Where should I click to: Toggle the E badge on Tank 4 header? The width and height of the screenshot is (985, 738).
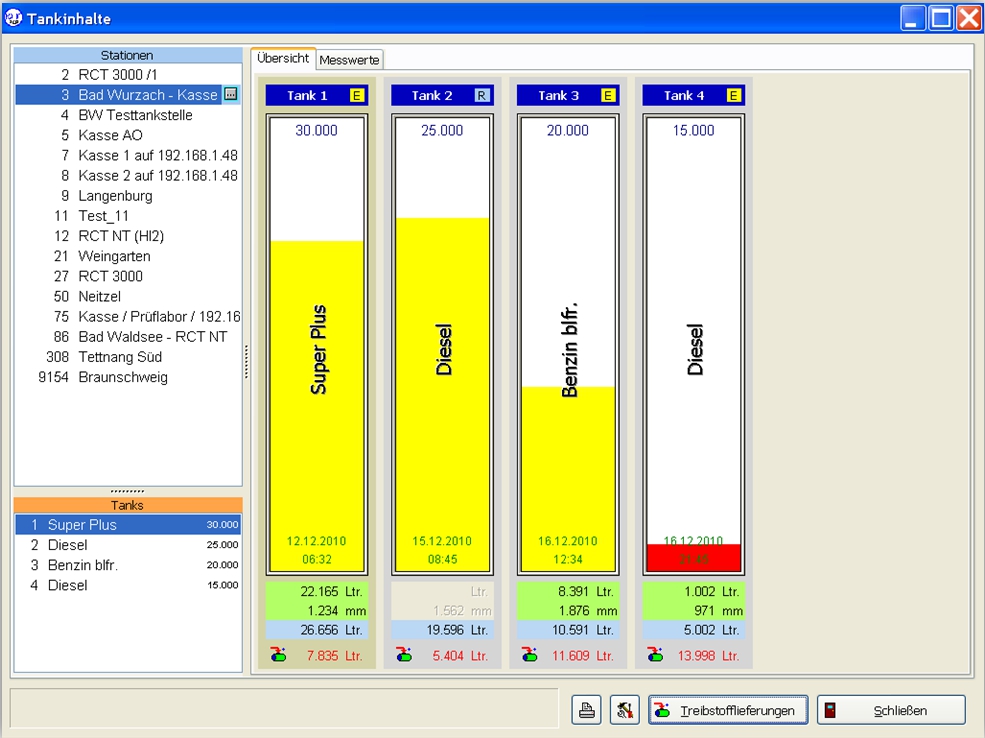[734, 96]
